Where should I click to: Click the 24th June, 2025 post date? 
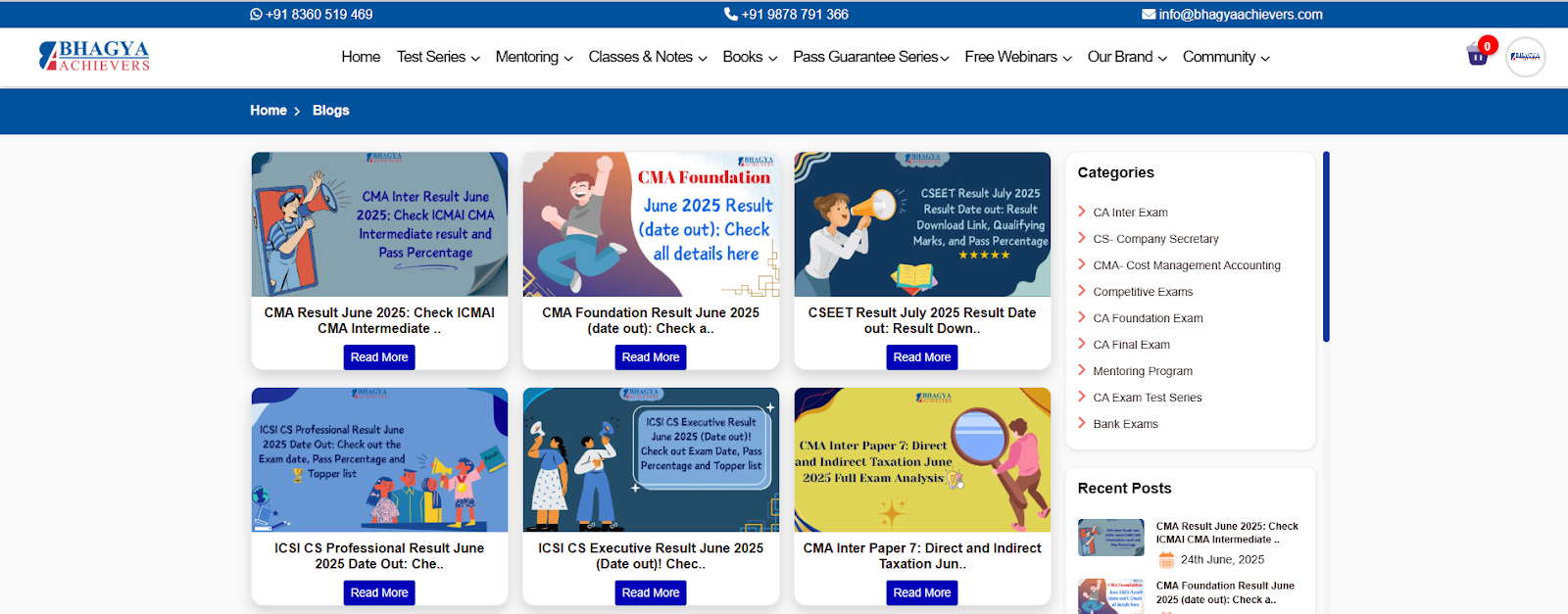[x=1222, y=560]
